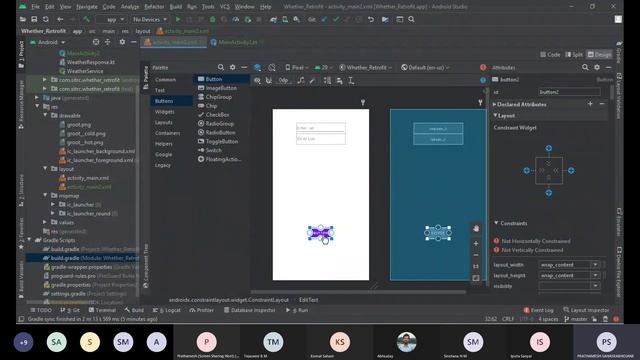
Task: Expand Declared Attributes section
Action: pyautogui.click(x=494, y=104)
